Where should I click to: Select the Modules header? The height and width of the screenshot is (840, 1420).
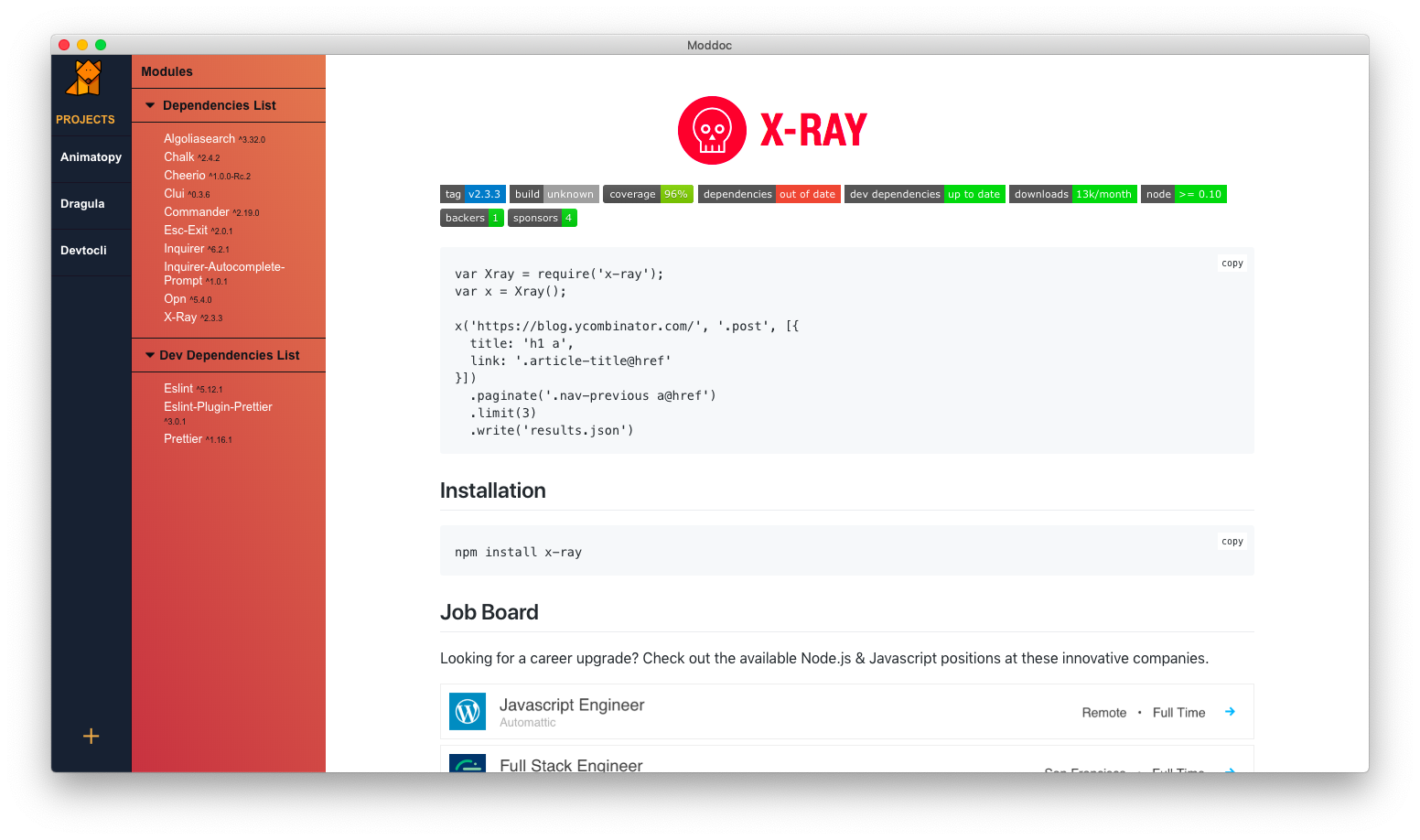point(167,71)
